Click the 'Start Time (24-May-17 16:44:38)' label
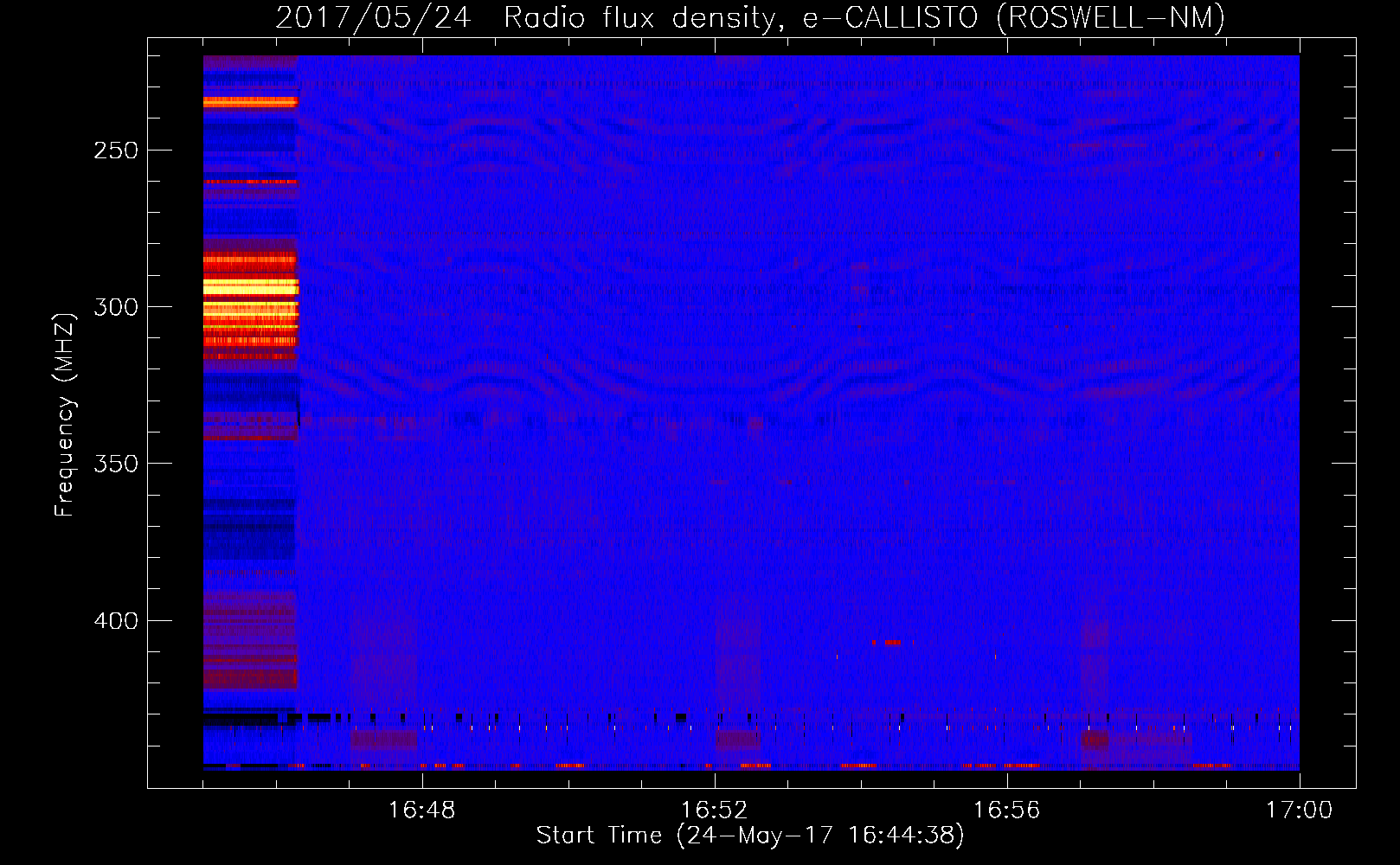The height and width of the screenshot is (865, 1400). [750, 836]
